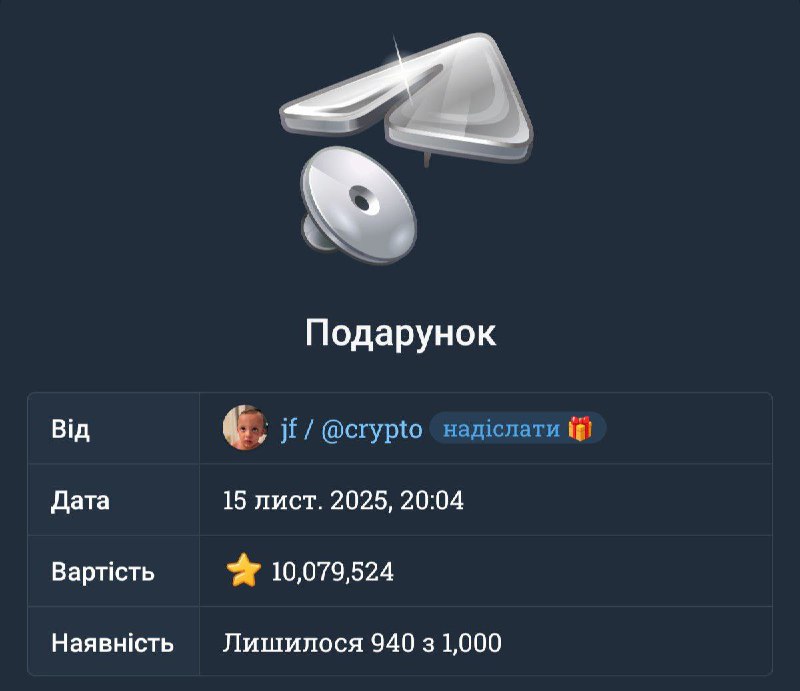Click the pin needle under the plane

click(427, 159)
